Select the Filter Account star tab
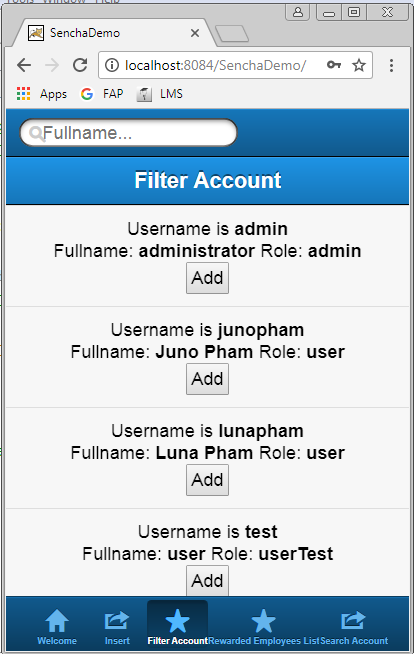 (x=177, y=626)
